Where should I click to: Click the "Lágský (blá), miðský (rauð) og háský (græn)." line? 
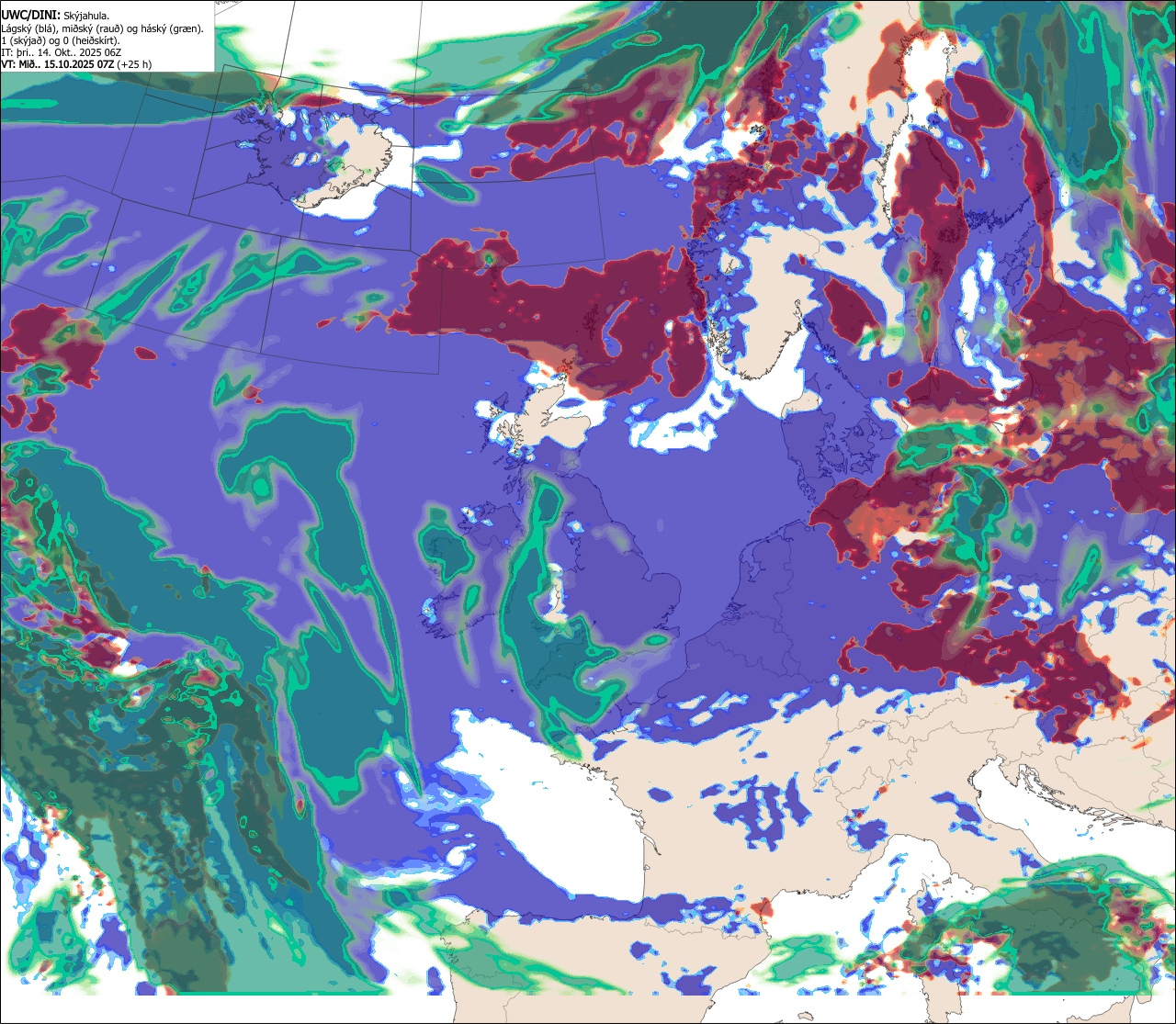102,28
